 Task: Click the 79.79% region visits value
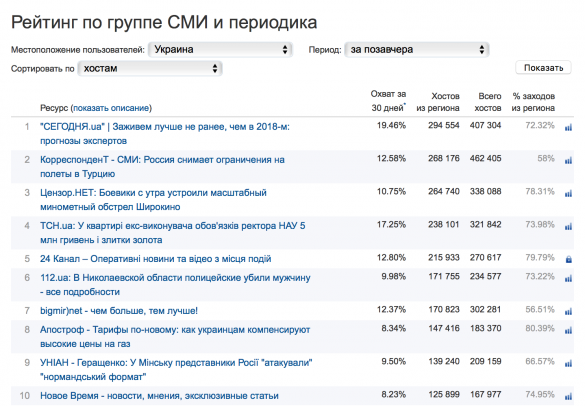[x=540, y=257]
